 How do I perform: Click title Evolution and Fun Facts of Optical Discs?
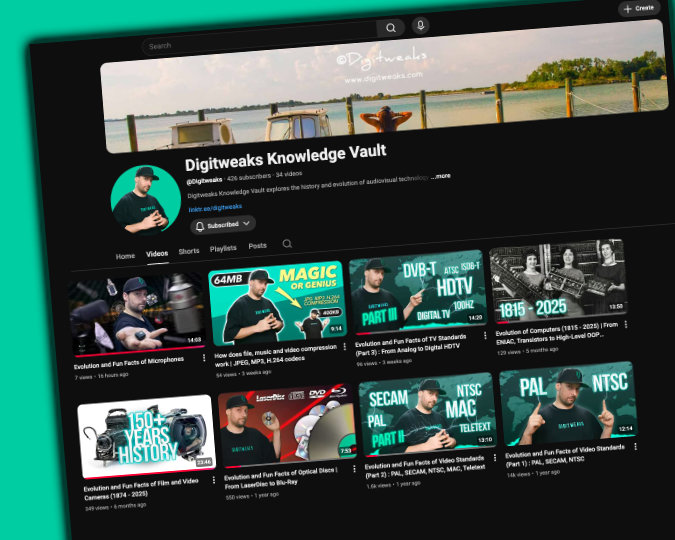(281, 478)
